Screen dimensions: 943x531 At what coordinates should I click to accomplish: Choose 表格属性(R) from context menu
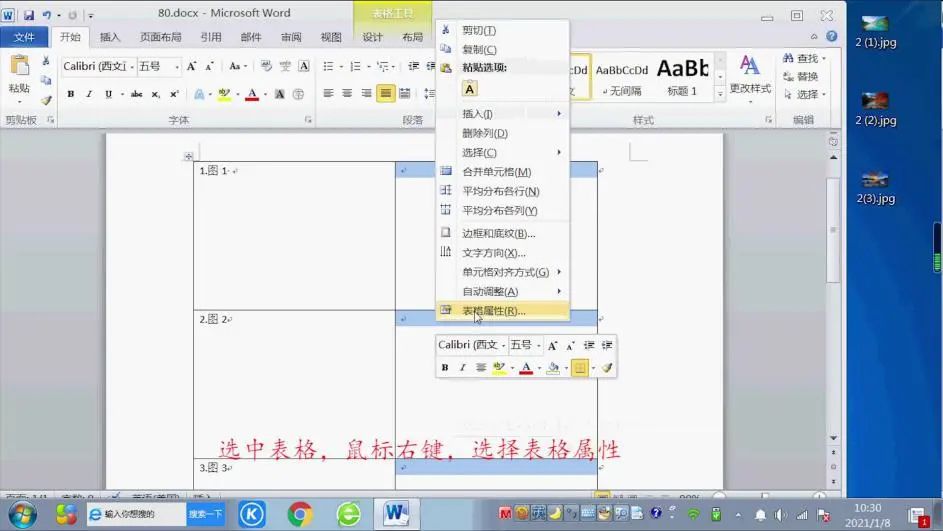503,311
